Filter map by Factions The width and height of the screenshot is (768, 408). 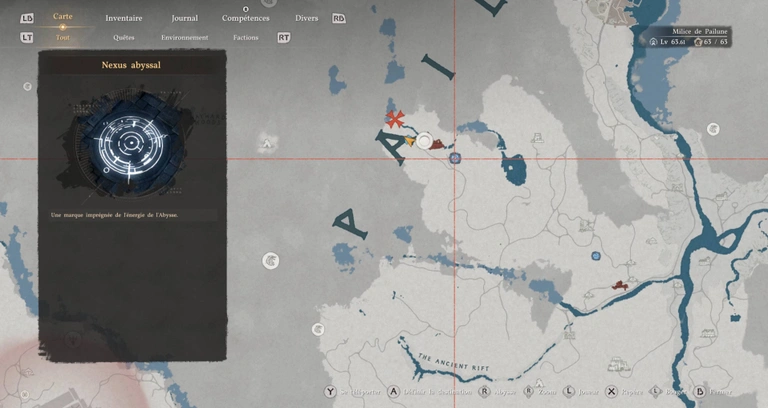coord(245,37)
